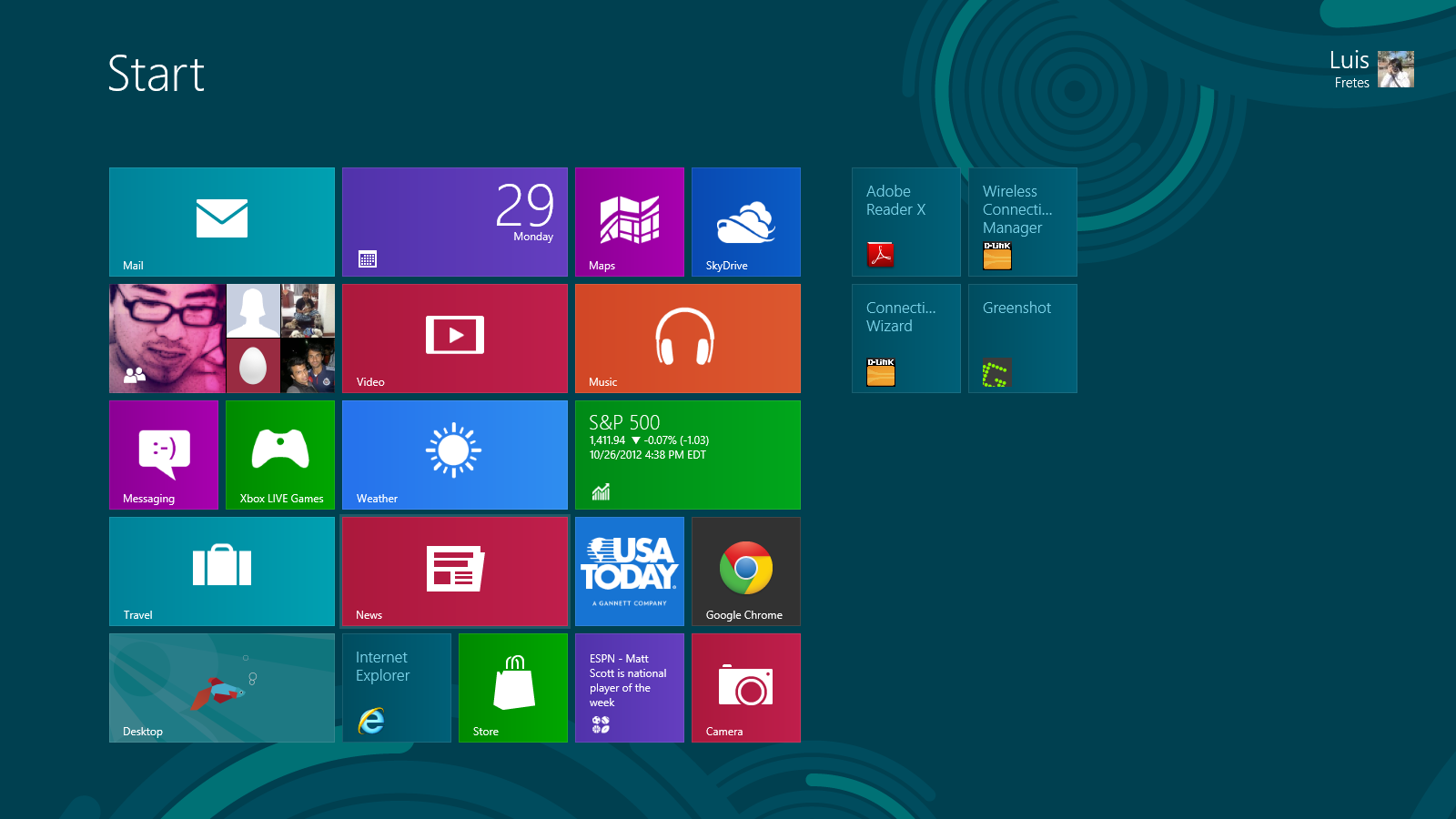The height and width of the screenshot is (819, 1456).
Task: Launch the D-Link Connection Wizard tile
Action: (x=906, y=339)
